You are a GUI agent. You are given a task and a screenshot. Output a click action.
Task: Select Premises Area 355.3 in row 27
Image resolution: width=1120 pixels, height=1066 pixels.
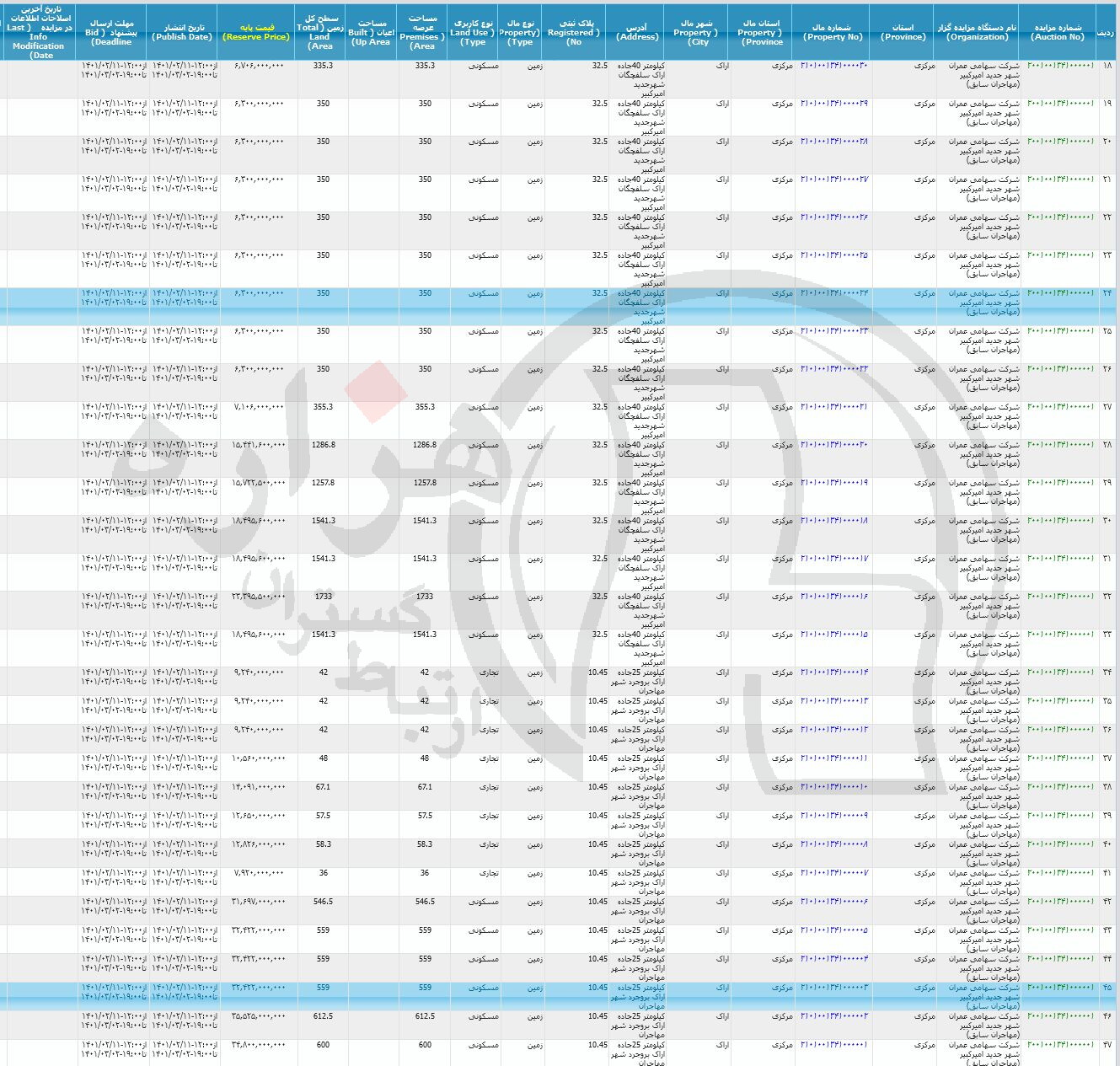(425, 407)
